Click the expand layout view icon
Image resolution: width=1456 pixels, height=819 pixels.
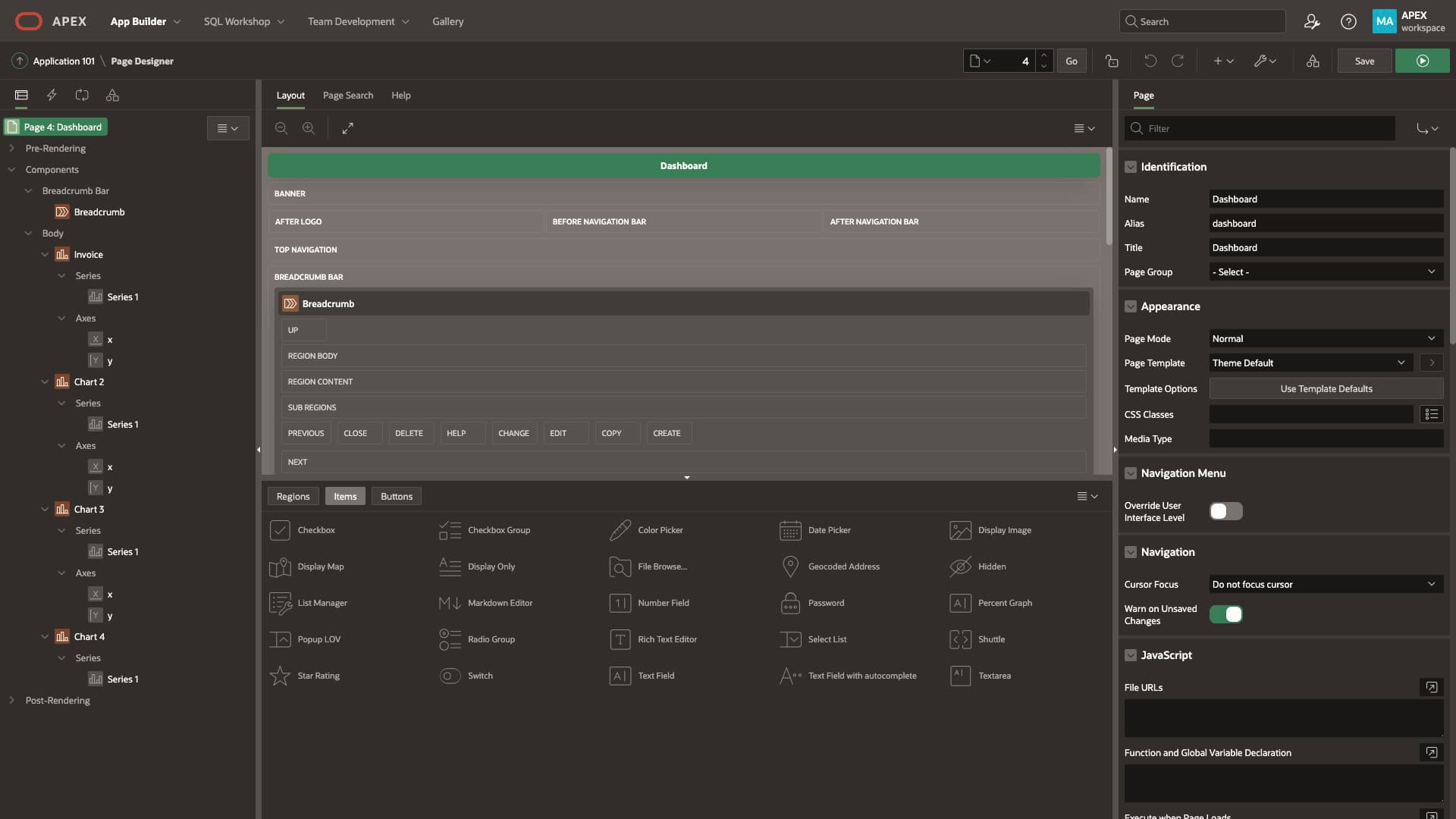(347, 128)
